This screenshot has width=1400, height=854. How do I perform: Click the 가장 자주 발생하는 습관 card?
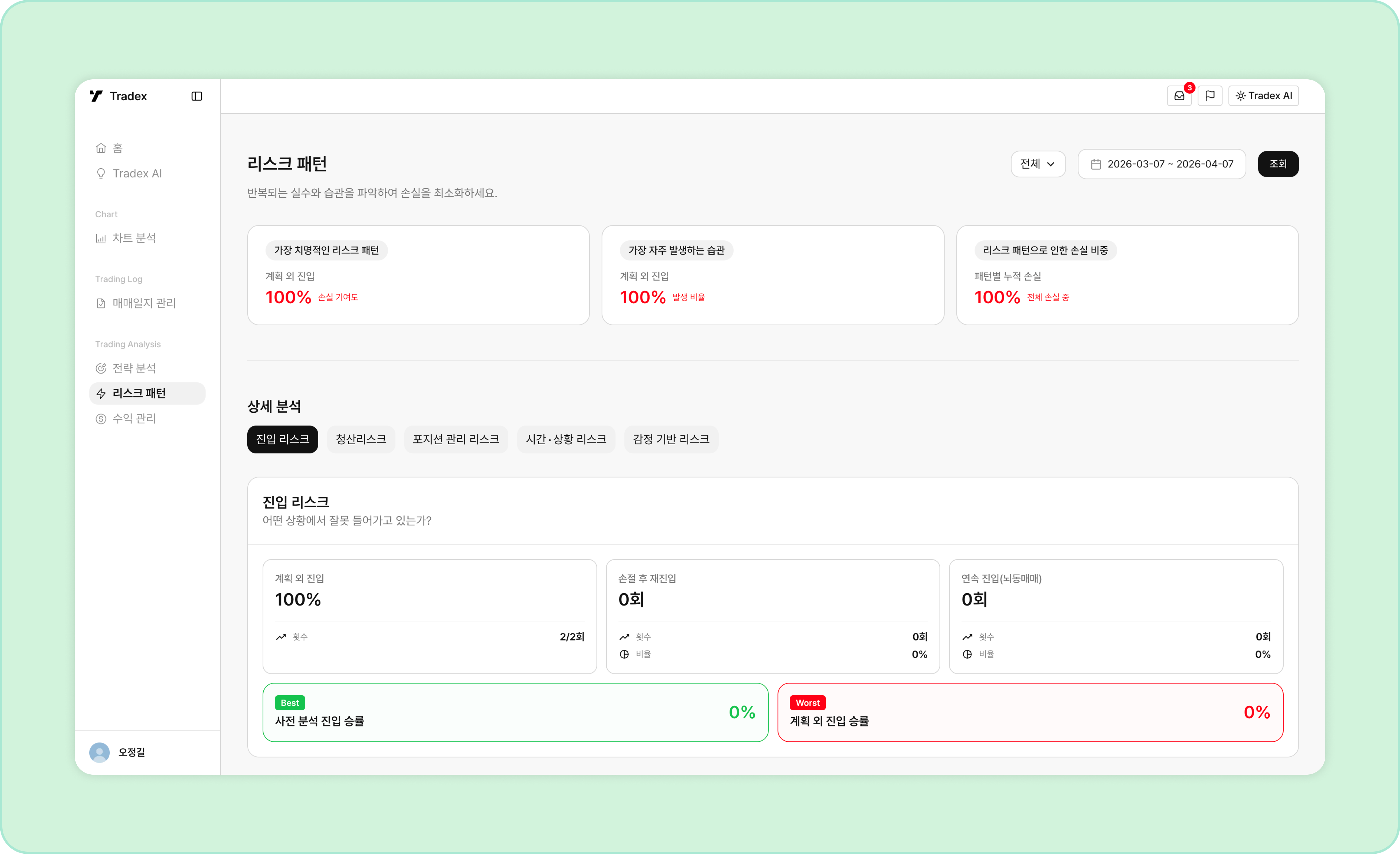point(773,275)
